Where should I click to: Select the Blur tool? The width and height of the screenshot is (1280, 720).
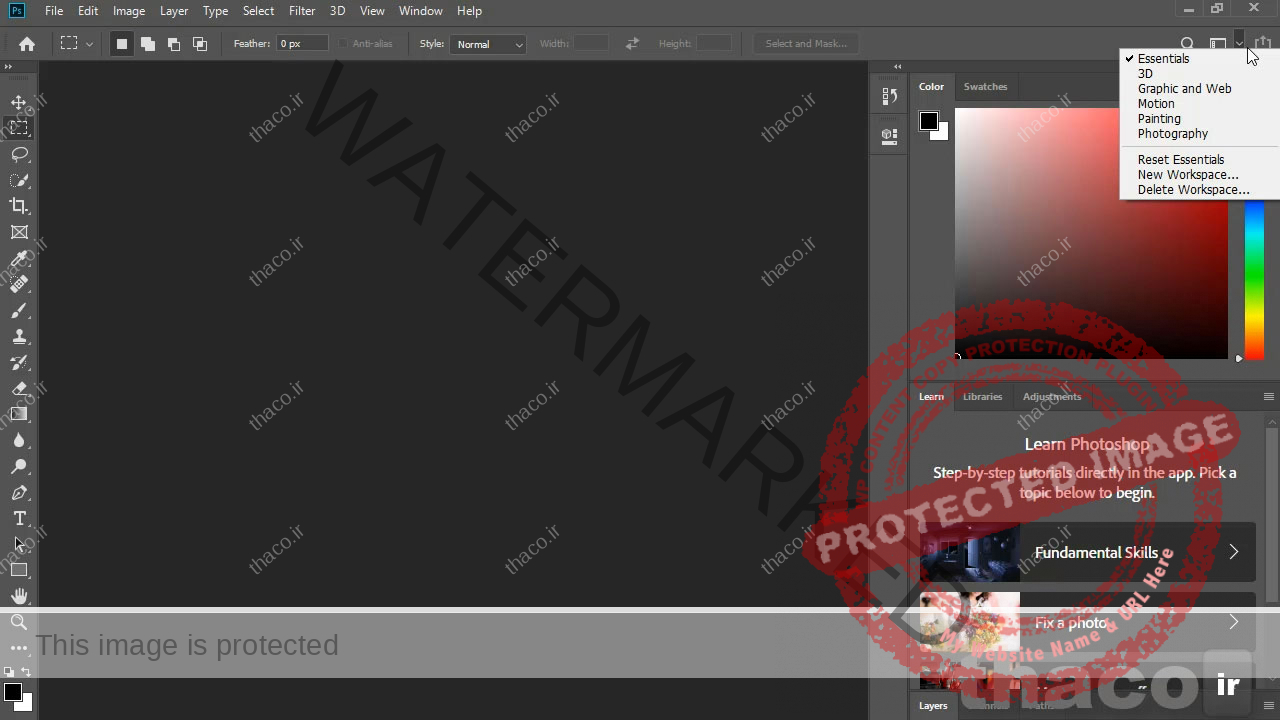19,440
